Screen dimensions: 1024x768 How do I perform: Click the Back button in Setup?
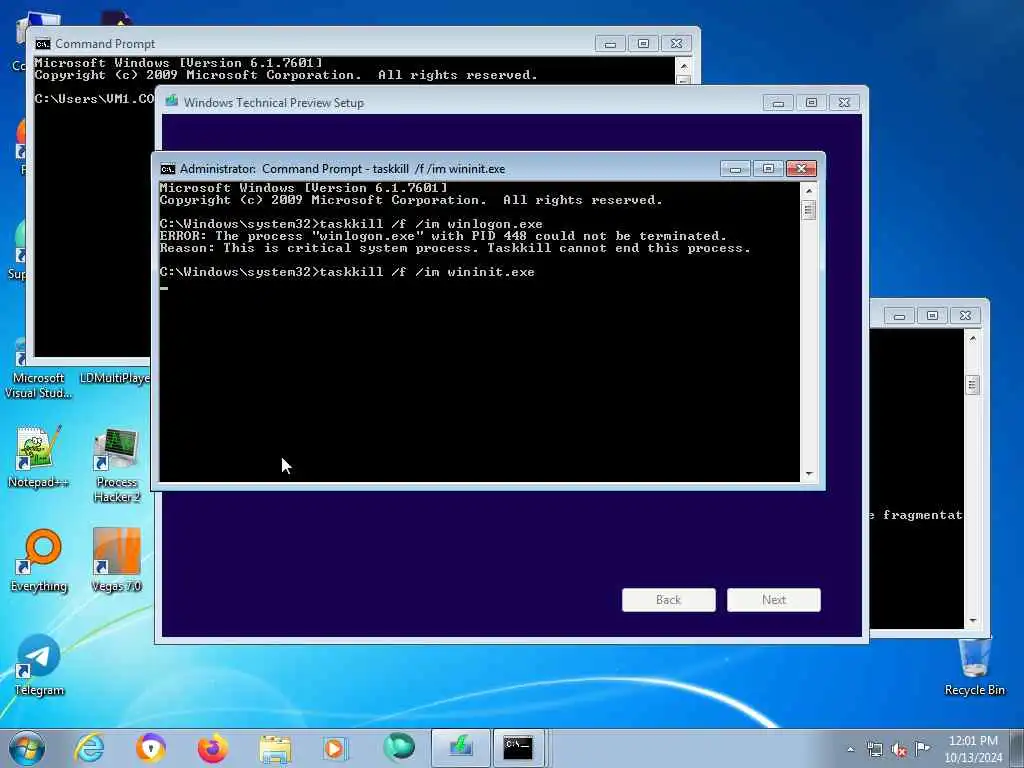pyautogui.click(x=669, y=600)
